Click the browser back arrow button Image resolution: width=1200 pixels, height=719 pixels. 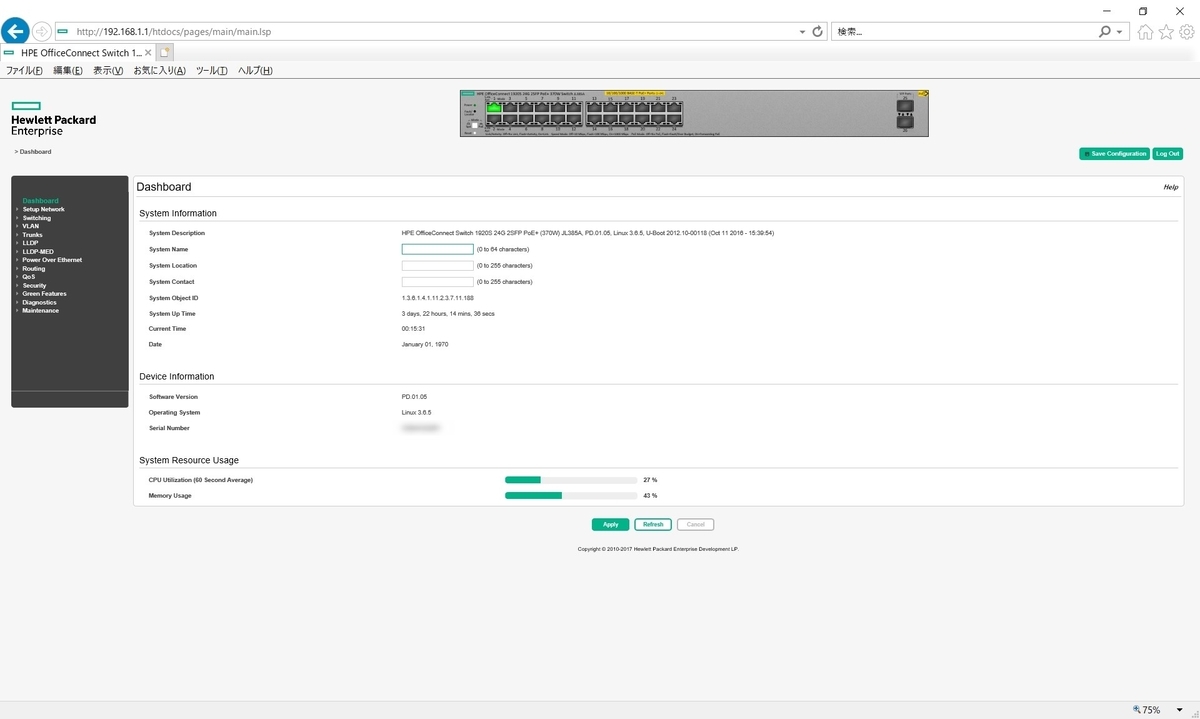pos(15,31)
